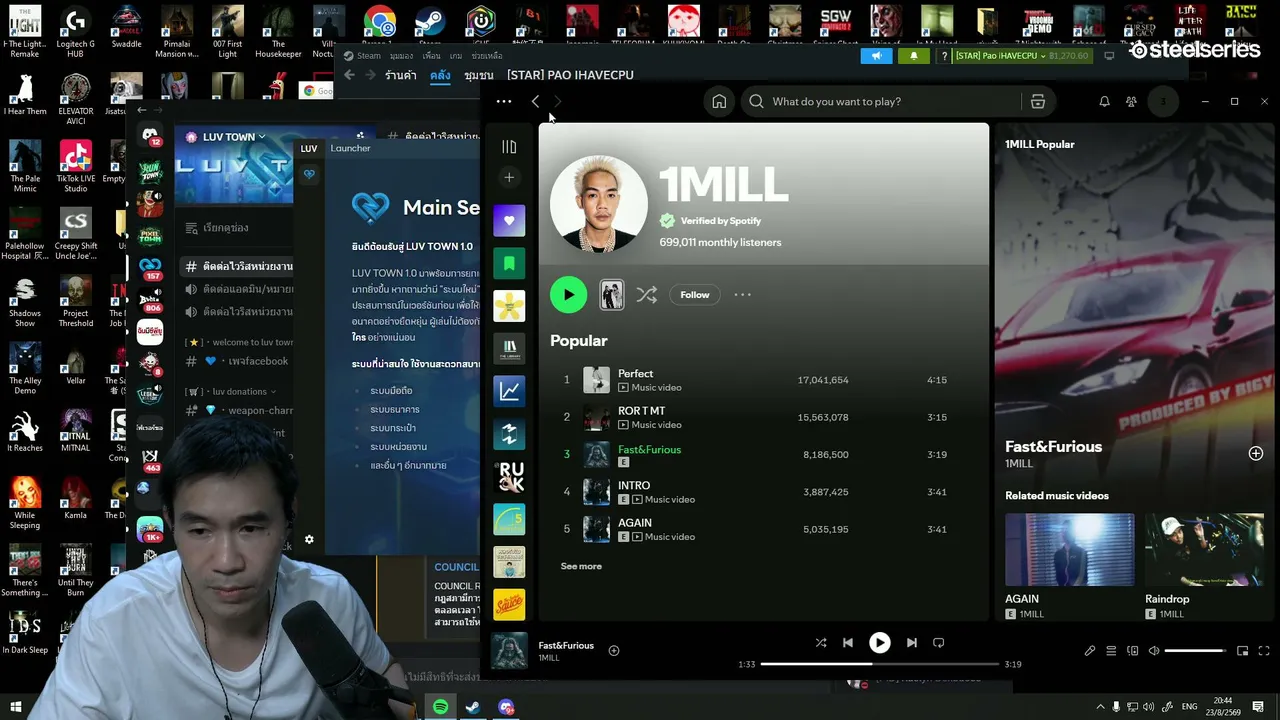Viewport: 1280px width, 720px height.
Task: Open Liked Songs playlist in sidebar
Action: point(509,220)
